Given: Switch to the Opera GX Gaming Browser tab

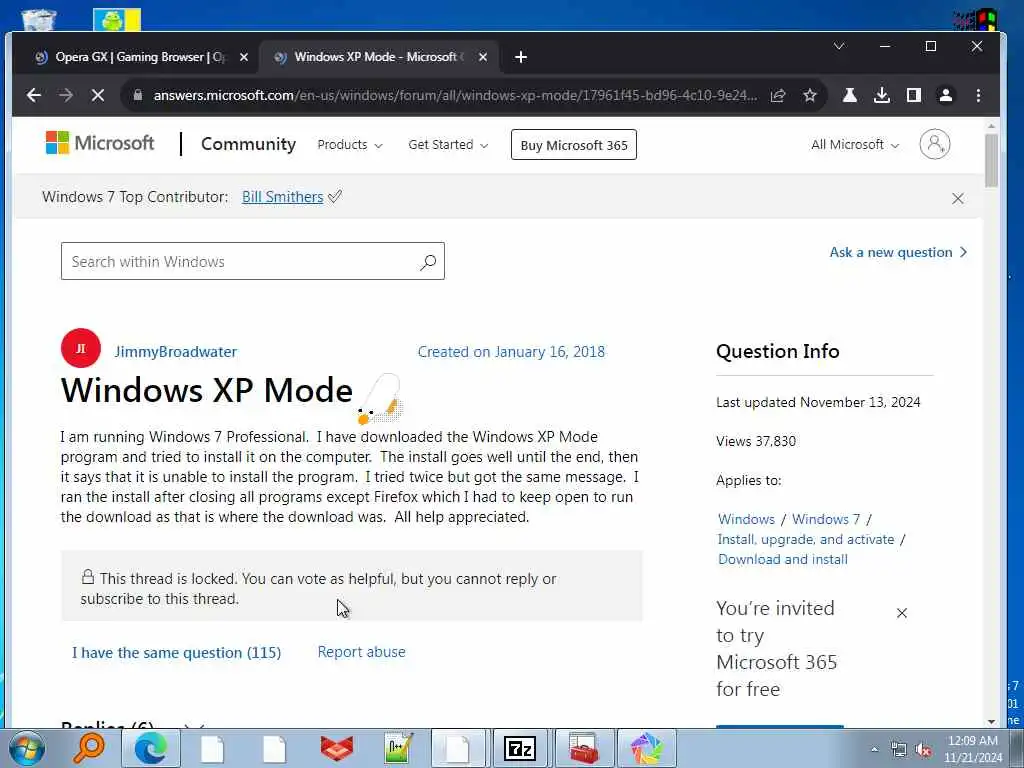Looking at the screenshot, I should click(140, 57).
